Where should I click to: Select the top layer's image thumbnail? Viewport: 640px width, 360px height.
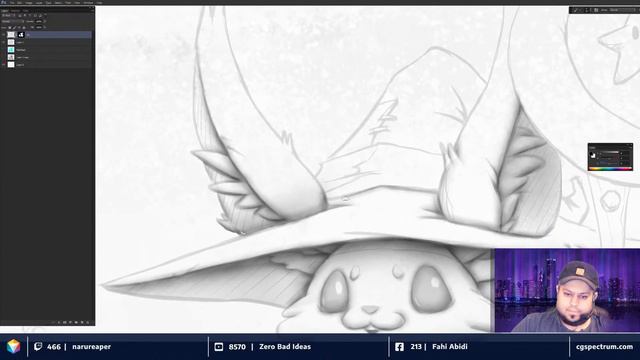pos(11,35)
